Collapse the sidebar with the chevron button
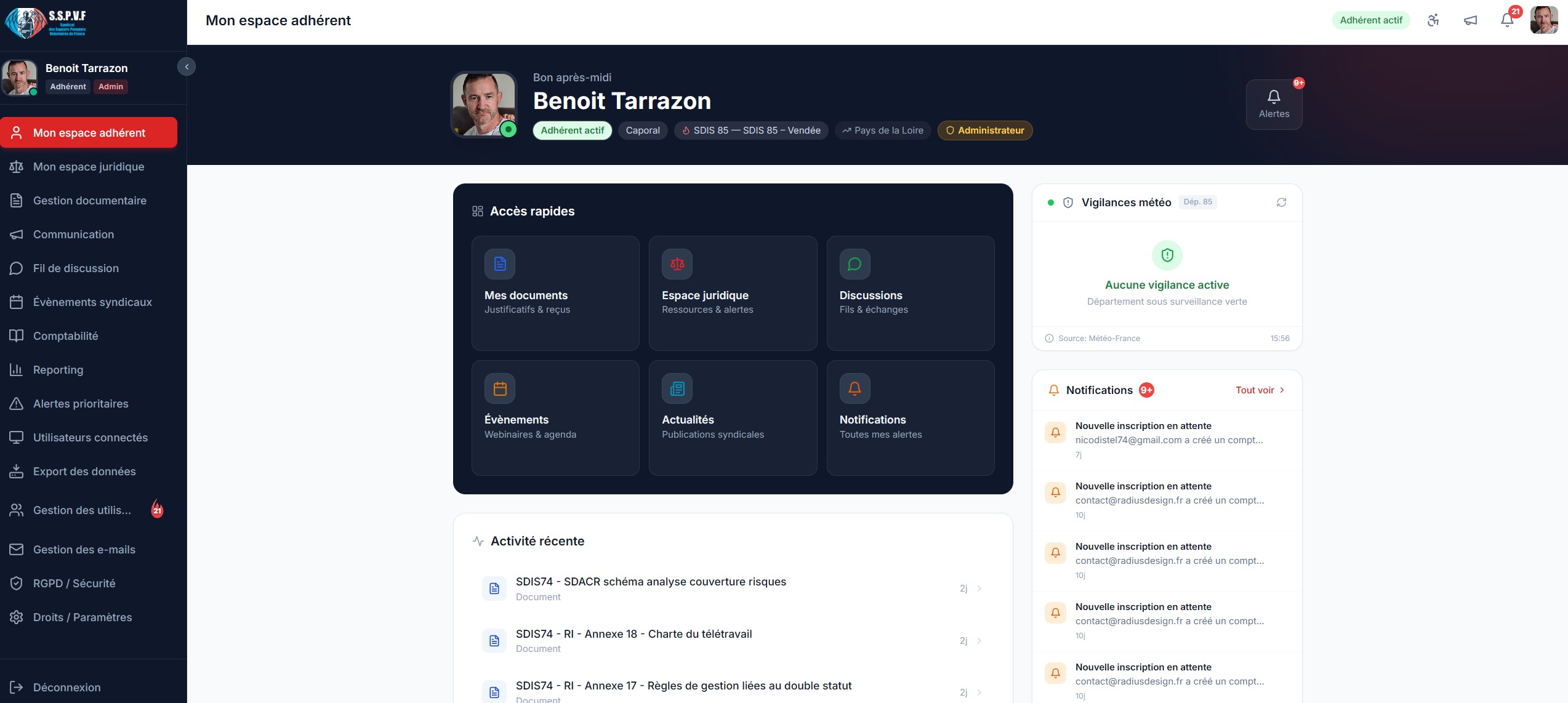 click(x=187, y=66)
